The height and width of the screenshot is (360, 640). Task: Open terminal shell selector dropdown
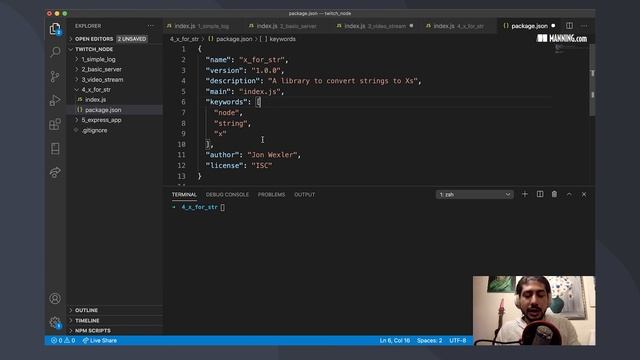(x=474, y=195)
